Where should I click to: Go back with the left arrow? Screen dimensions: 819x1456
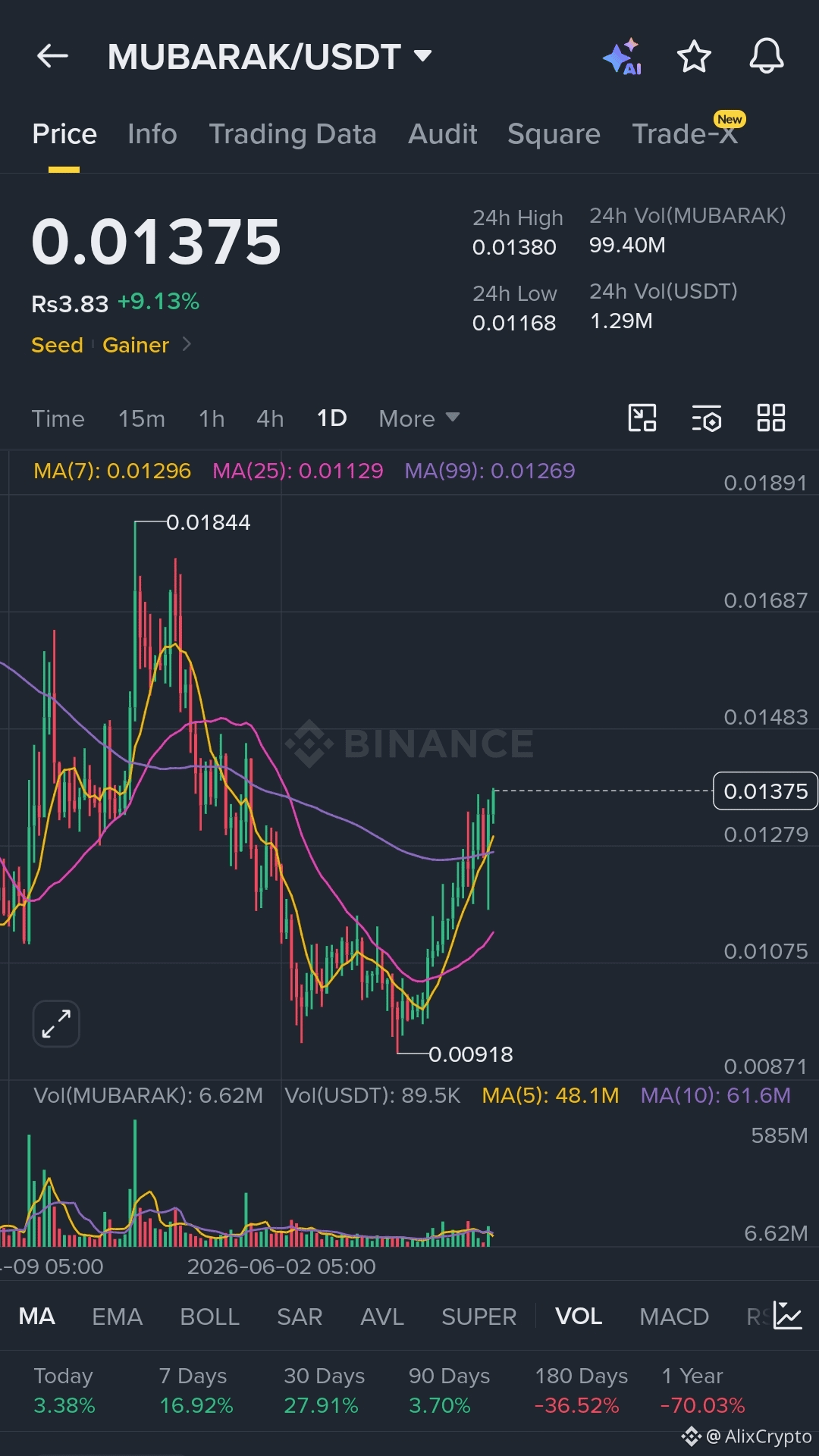pyautogui.click(x=52, y=56)
